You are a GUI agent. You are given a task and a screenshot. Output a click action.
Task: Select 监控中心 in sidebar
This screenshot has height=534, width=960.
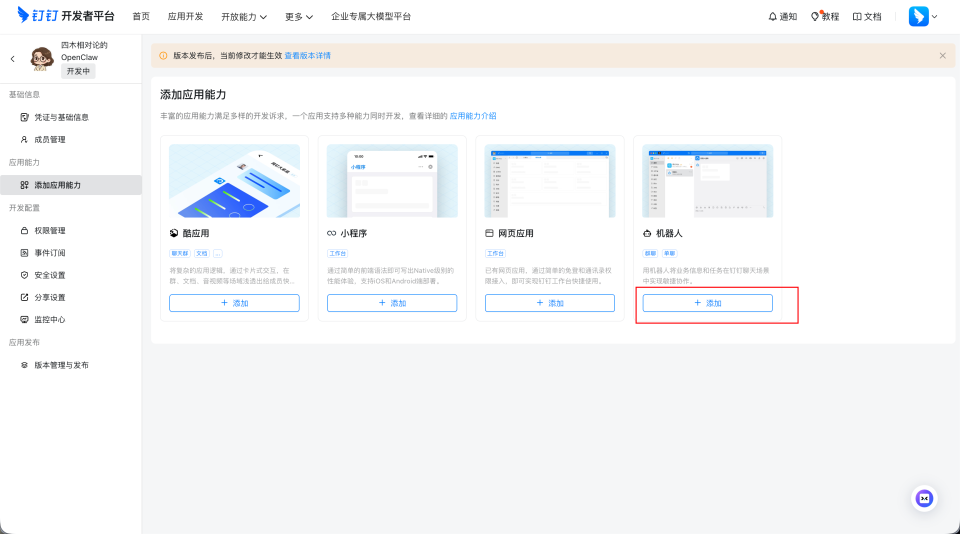[71, 320]
